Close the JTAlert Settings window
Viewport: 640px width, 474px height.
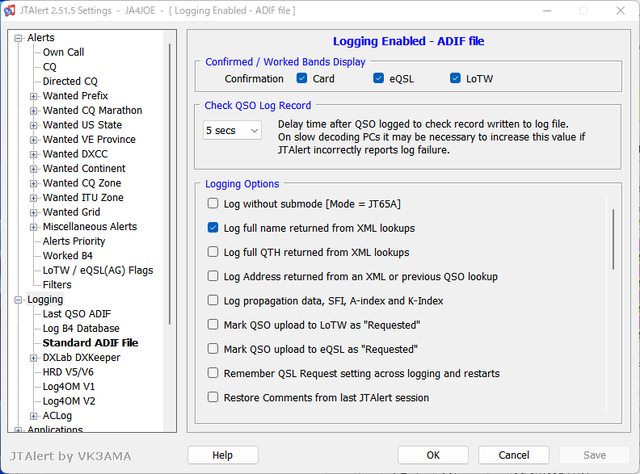[620, 11]
